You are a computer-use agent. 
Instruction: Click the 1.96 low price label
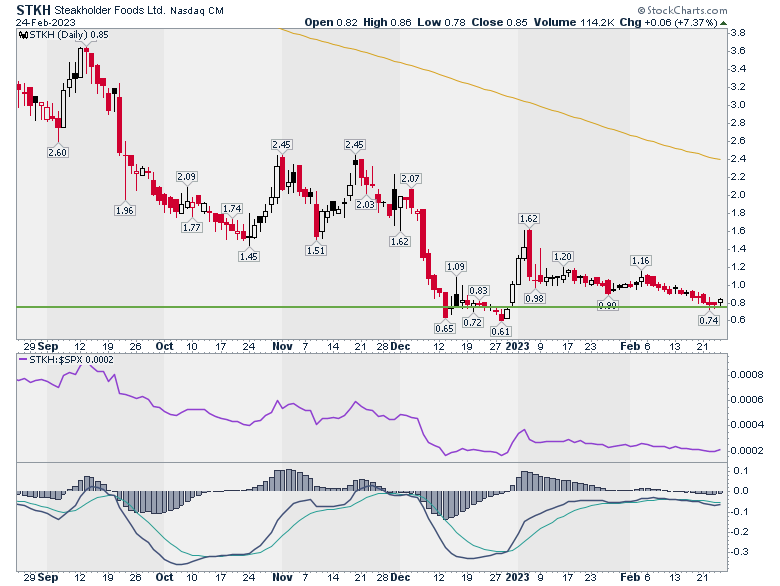pos(124,210)
